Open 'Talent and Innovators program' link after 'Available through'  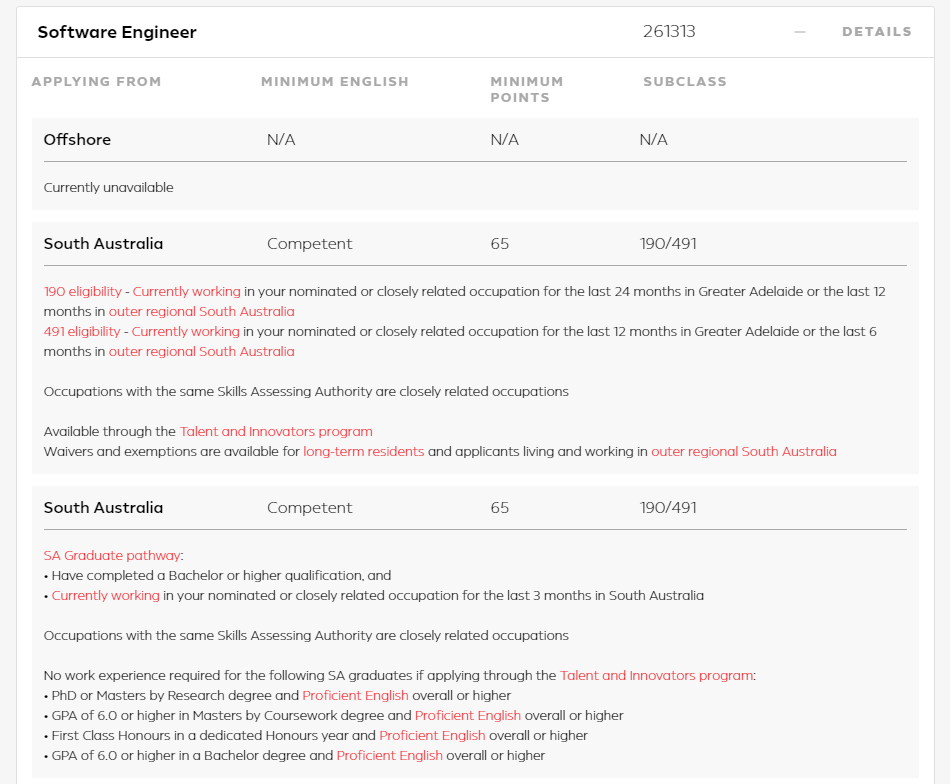click(x=276, y=431)
